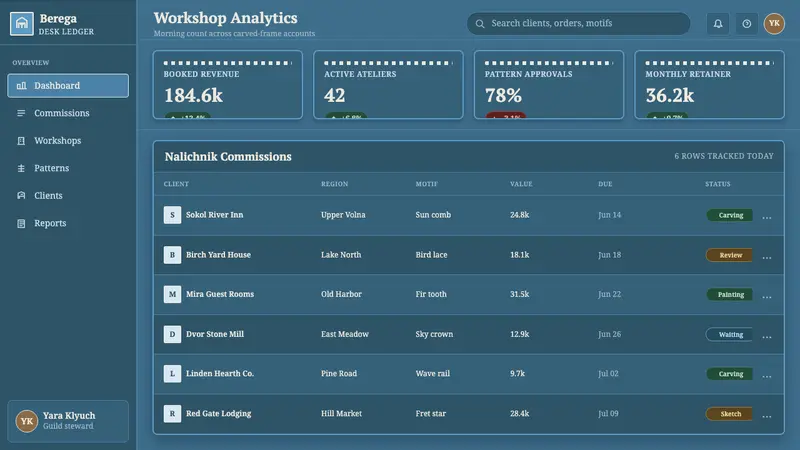Open the Active Ateliers card

(388, 85)
